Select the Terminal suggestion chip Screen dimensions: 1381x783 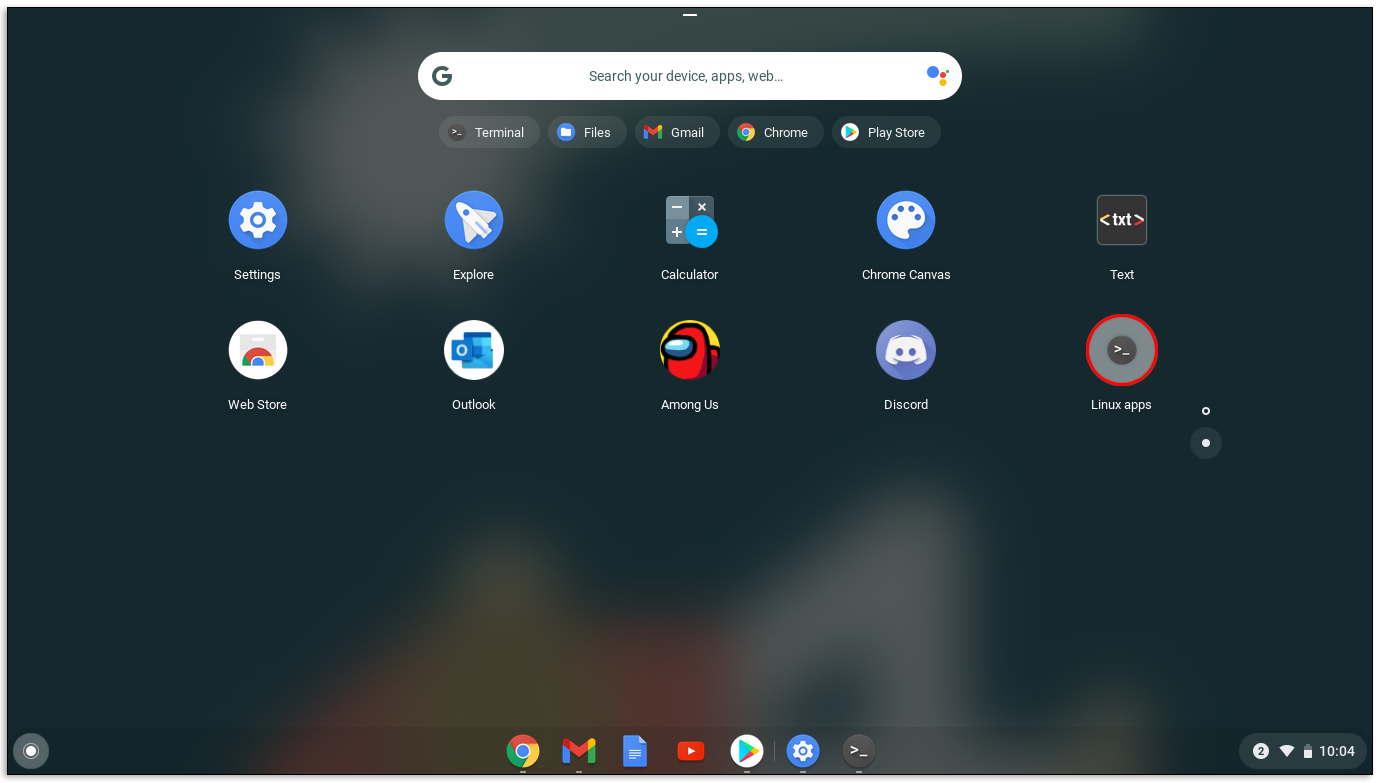pyautogui.click(x=489, y=132)
